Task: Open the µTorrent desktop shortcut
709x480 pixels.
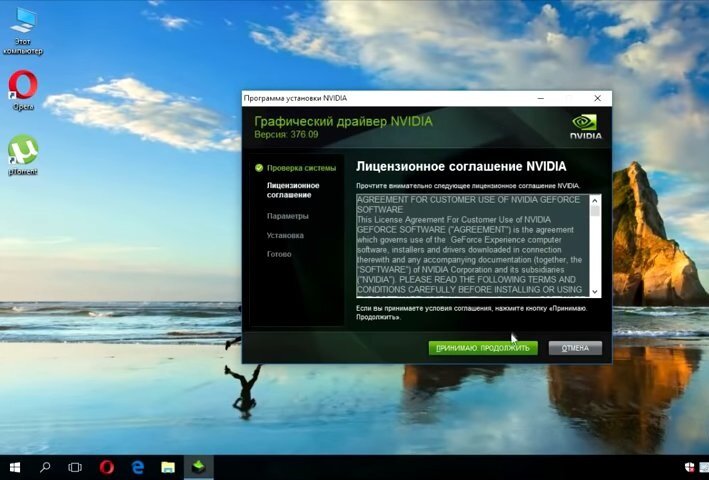Action: pyautogui.click(x=23, y=155)
